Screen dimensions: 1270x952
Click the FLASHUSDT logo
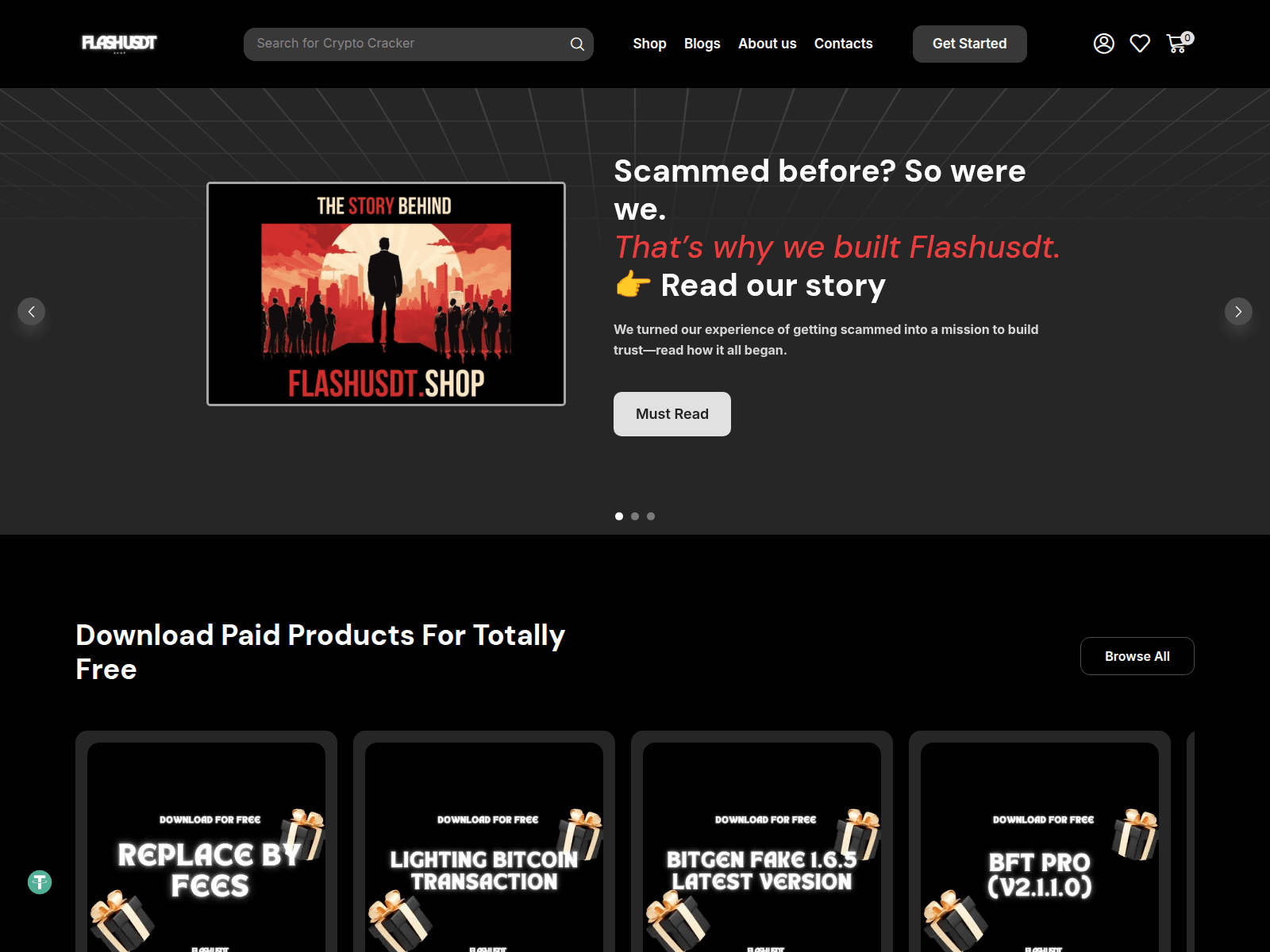pos(119,43)
